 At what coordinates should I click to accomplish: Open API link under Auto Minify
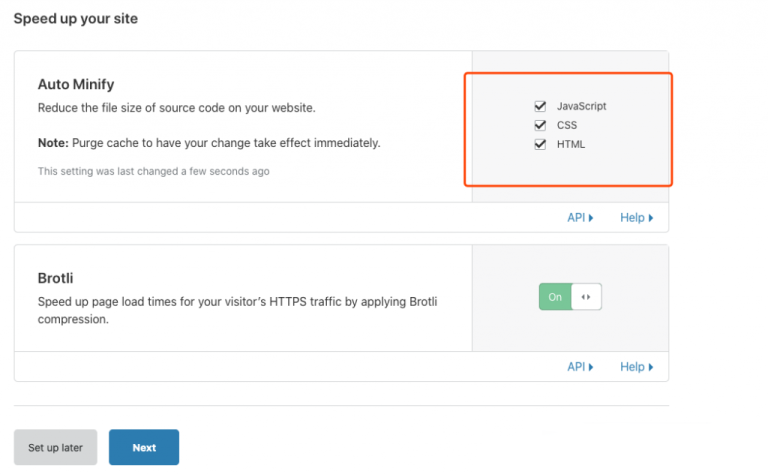(x=580, y=217)
